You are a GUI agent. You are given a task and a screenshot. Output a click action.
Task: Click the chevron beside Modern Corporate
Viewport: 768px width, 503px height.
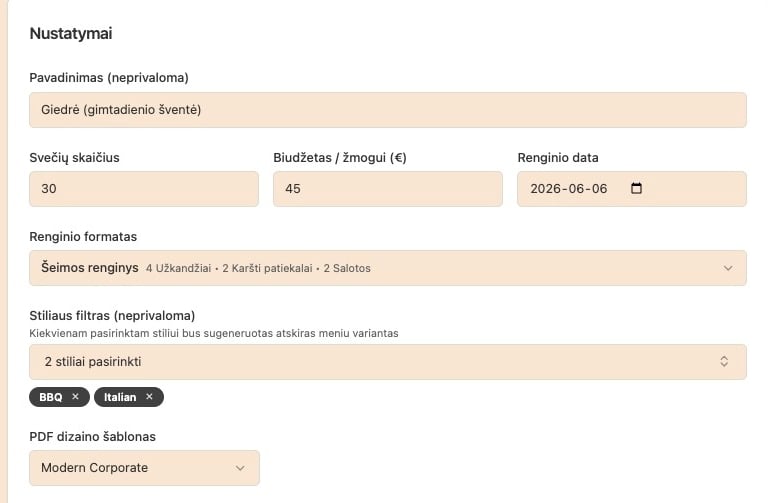click(x=240, y=467)
